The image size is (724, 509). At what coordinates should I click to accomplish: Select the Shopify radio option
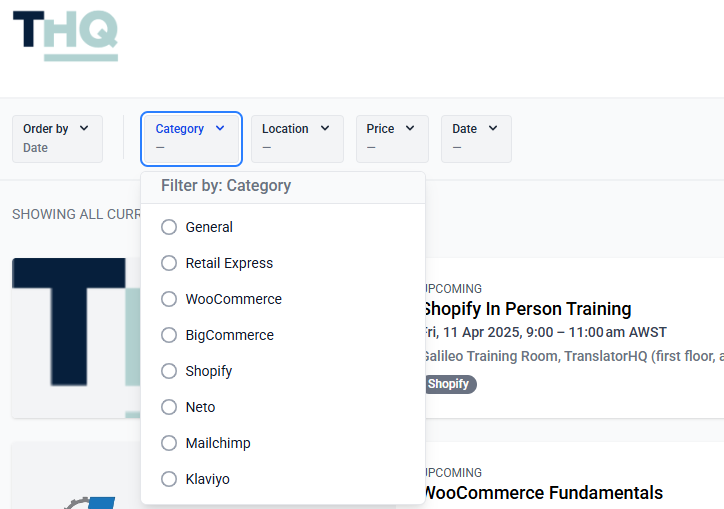point(169,371)
